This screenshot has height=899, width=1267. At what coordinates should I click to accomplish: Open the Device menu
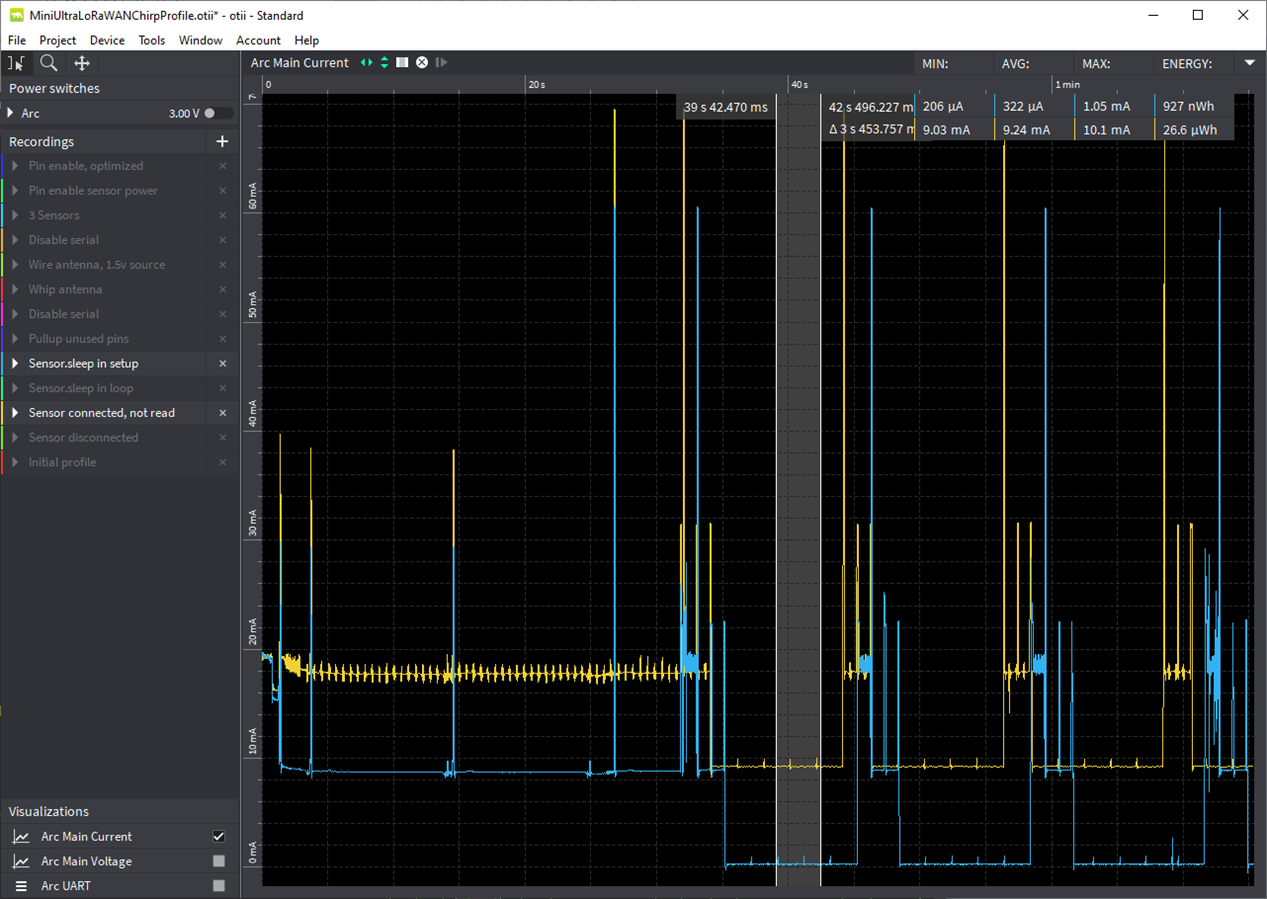[107, 40]
